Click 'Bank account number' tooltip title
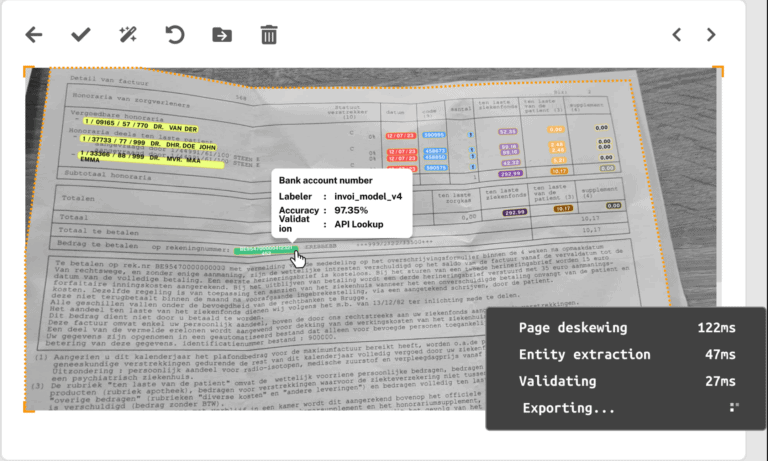This screenshot has width=768, height=461. [x=326, y=180]
